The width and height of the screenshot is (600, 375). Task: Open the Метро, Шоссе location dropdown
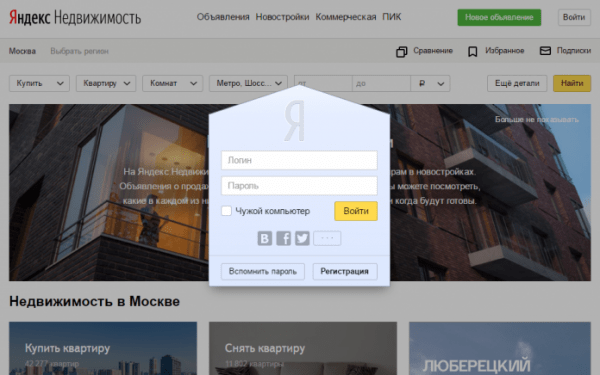[x=248, y=83]
